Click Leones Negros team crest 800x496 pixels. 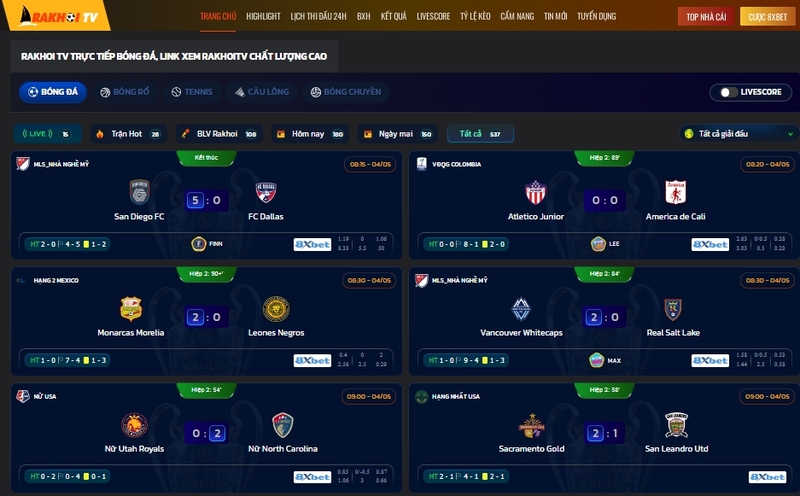[x=276, y=309]
